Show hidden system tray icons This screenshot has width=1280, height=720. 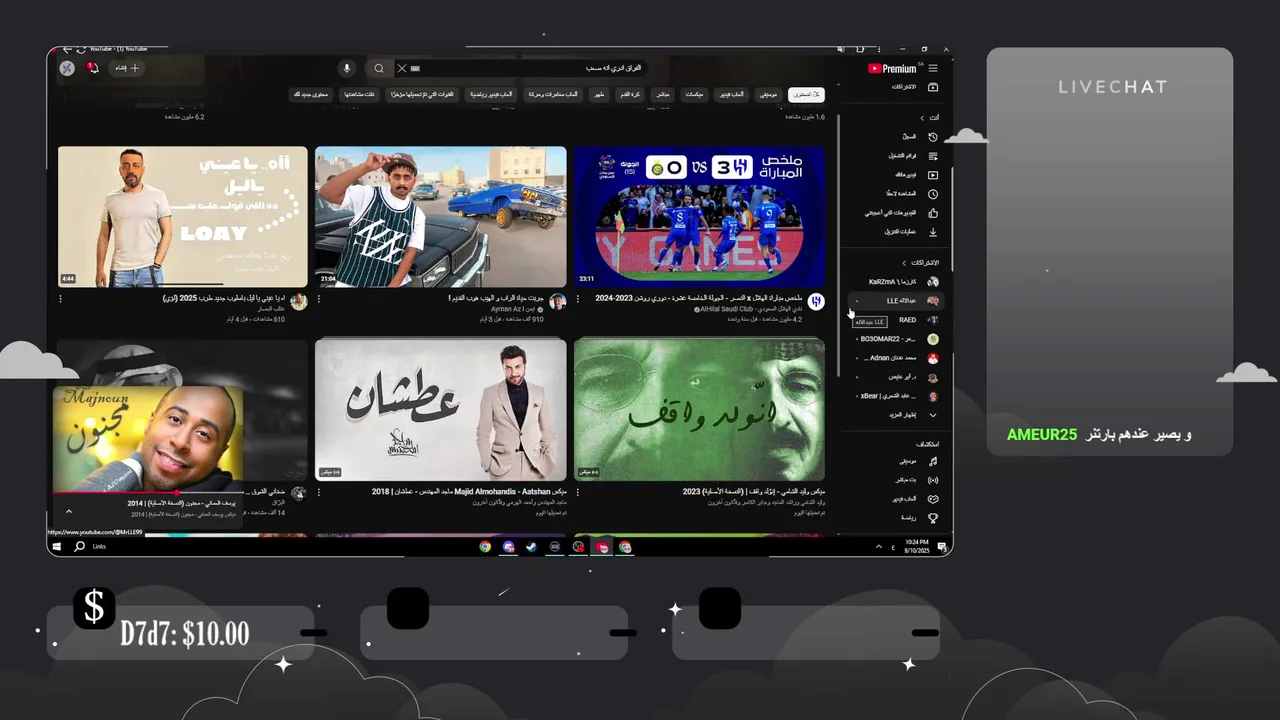click(878, 547)
